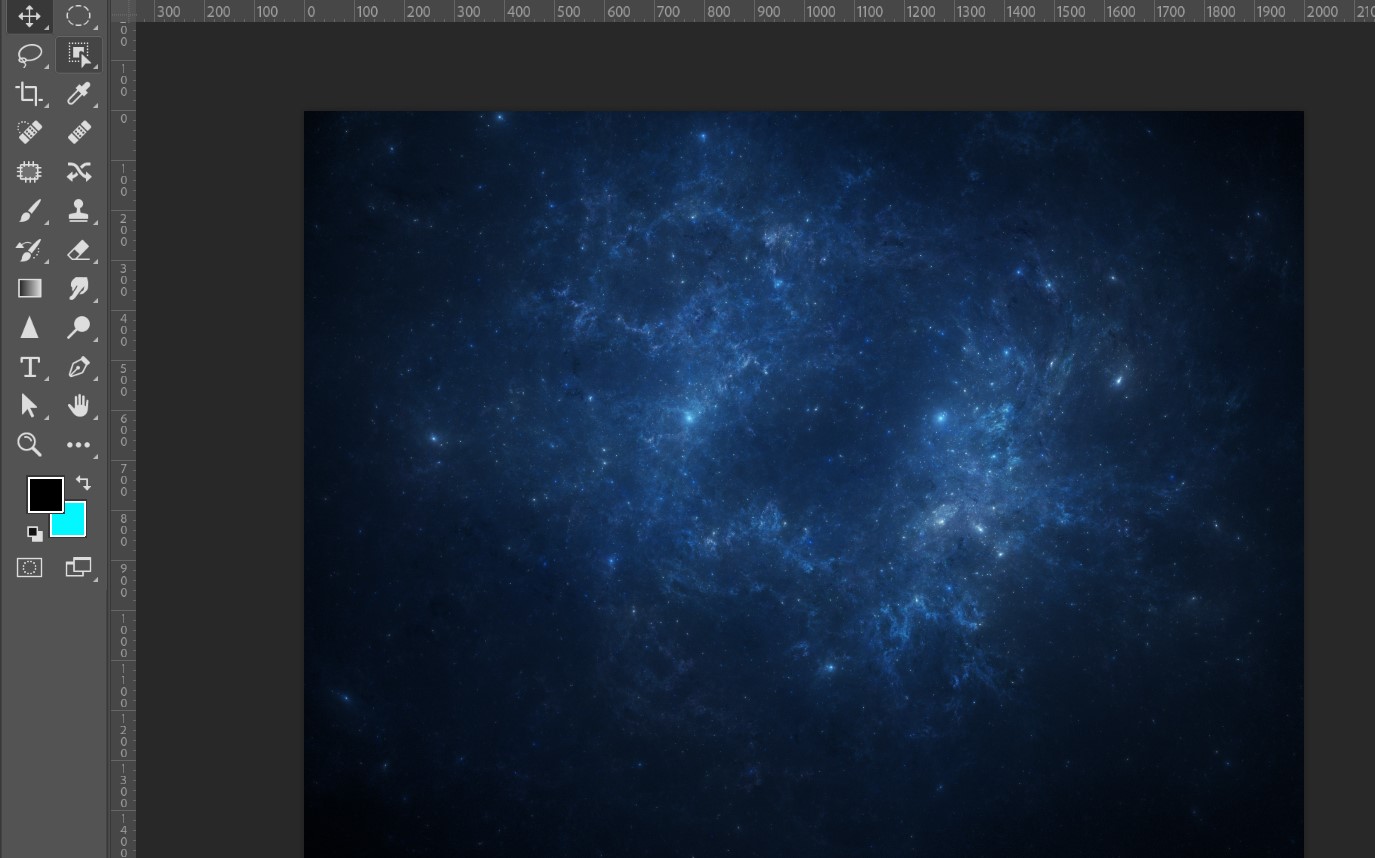Select the Elliptical Marquee tool
1375x858 pixels.
78,16
